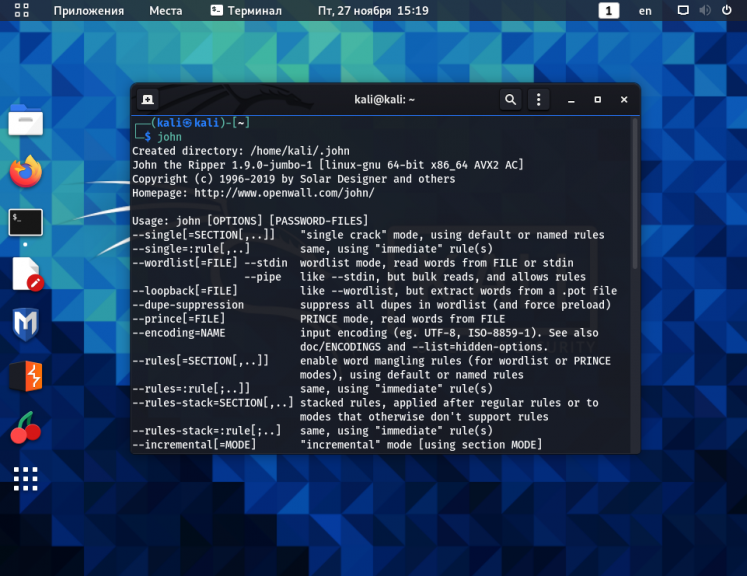Click the terminal search button
Viewport: 747px width, 576px height.
point(510,100)
